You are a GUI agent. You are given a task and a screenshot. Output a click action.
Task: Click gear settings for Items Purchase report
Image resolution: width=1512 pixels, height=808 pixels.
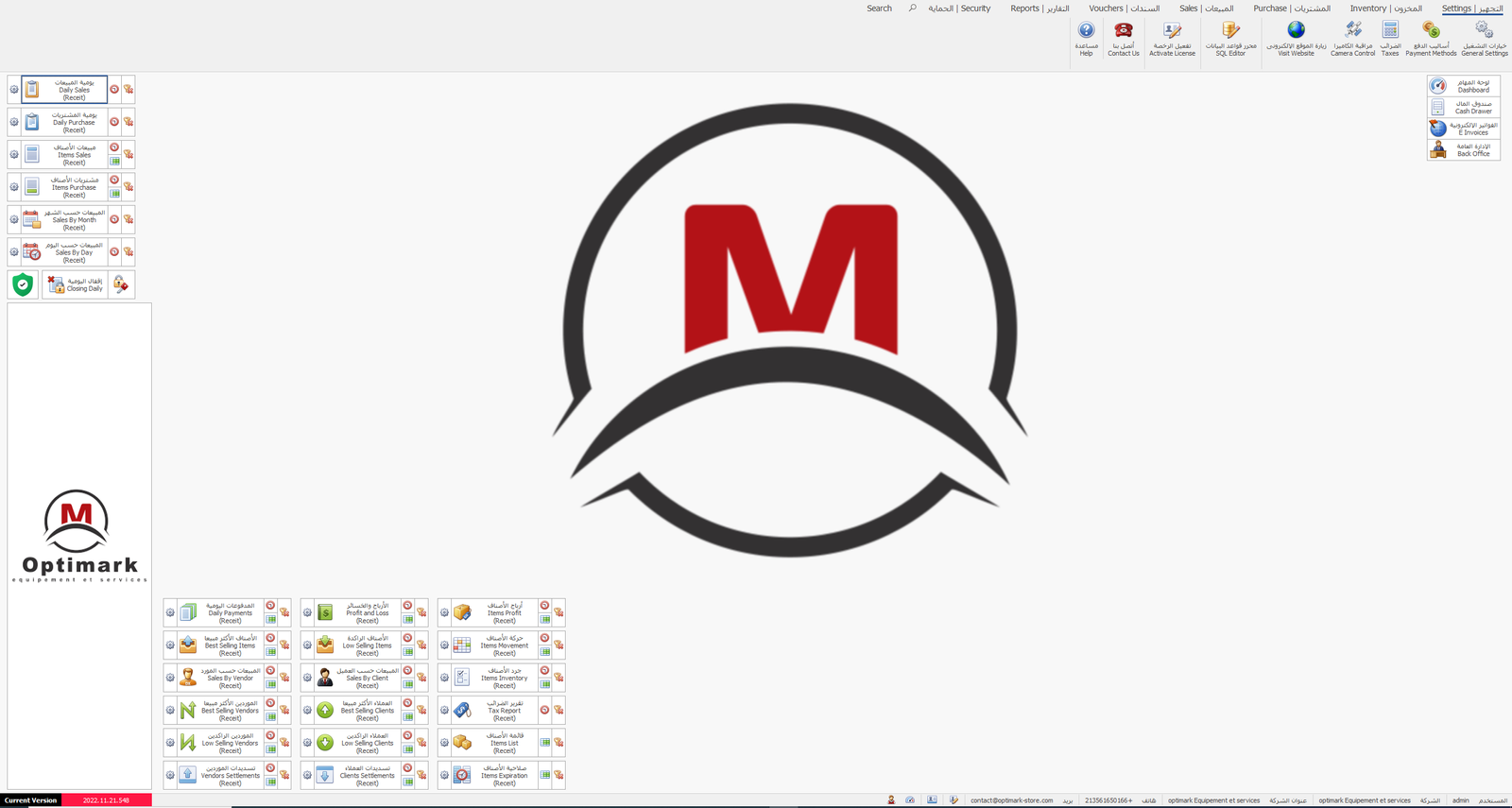[x=14, y=187]
